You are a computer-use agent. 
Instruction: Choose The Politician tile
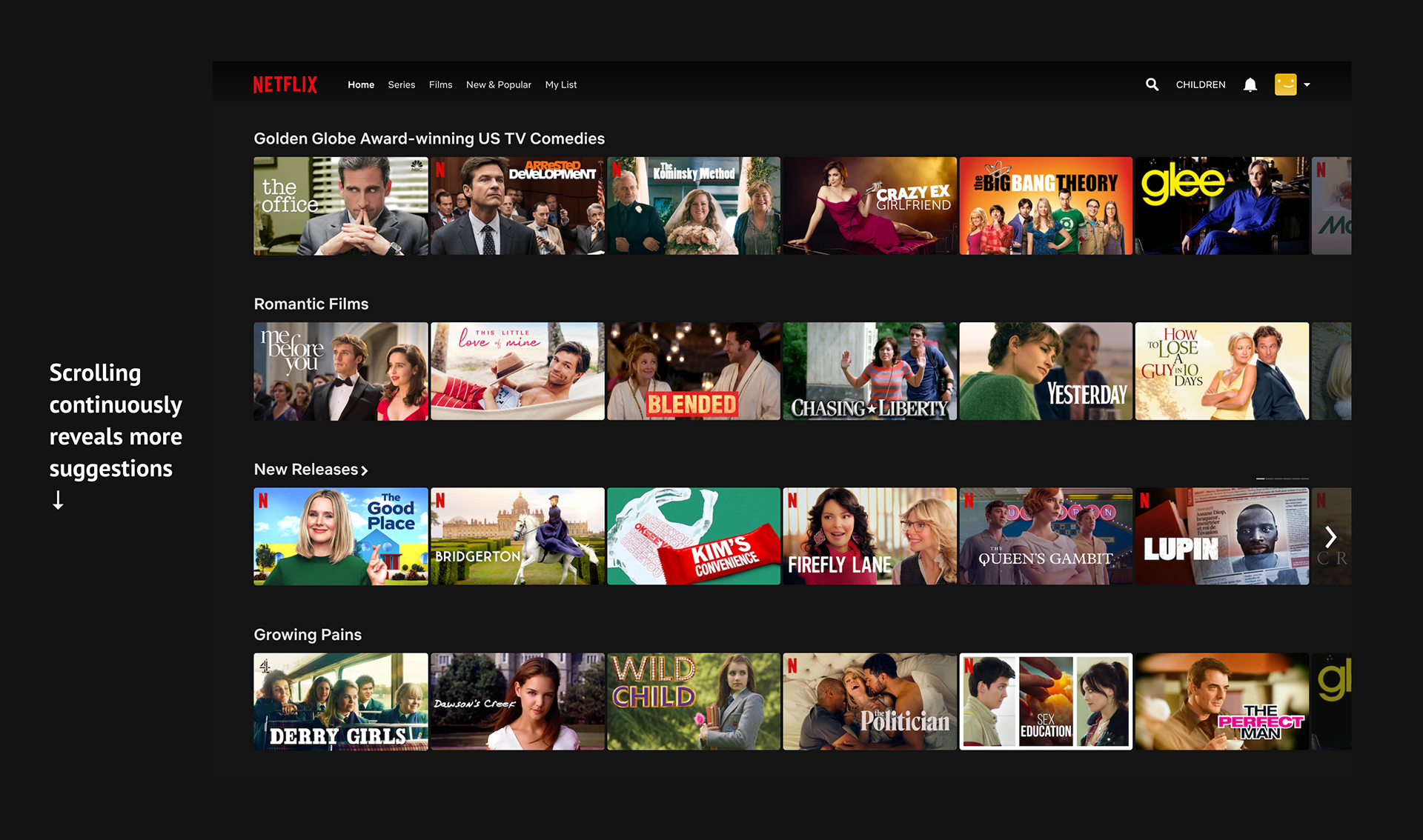click(870, 701)
